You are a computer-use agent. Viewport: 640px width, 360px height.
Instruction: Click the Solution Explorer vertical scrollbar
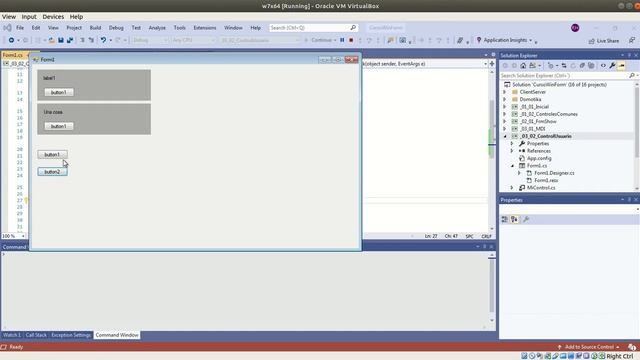[637, 135]
